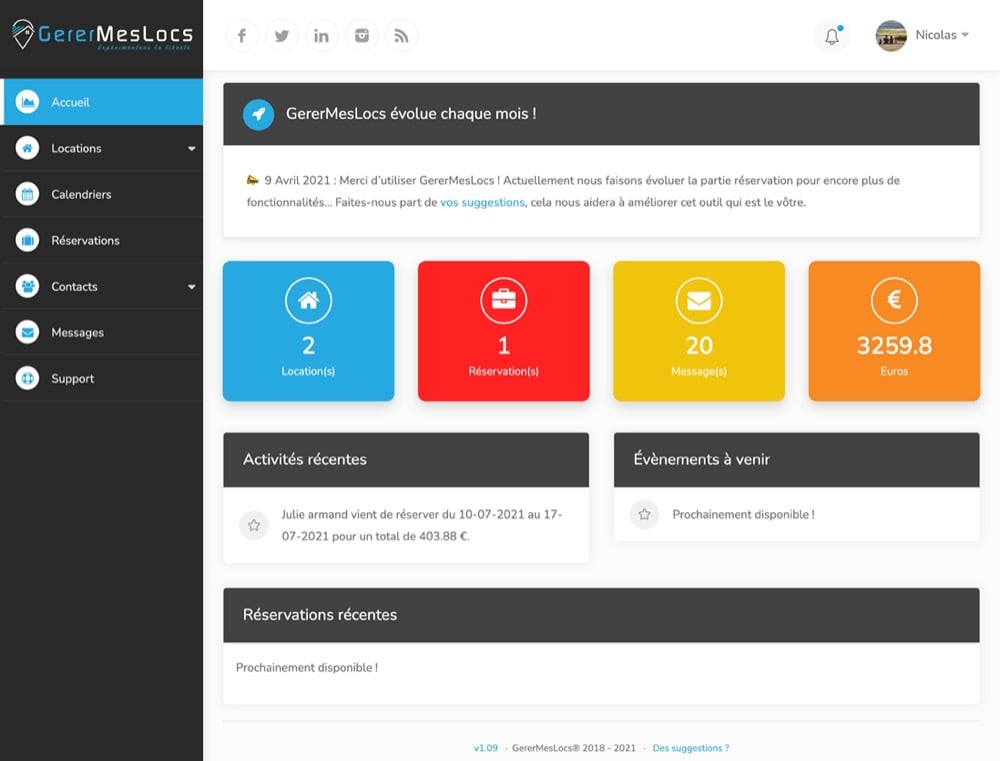Click the orange Euros revenue card
Image resolution: width=1000 pixels, height=761 pixels.
(x=894, y=331)
